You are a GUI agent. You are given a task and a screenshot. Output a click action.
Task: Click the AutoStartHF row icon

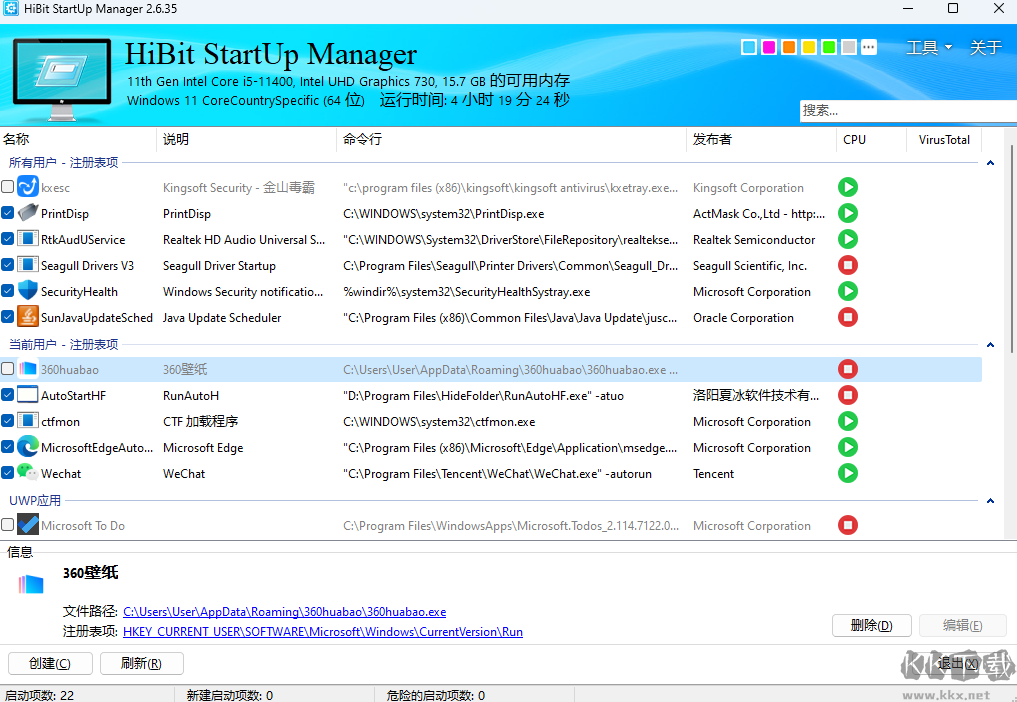click(28, 395)
